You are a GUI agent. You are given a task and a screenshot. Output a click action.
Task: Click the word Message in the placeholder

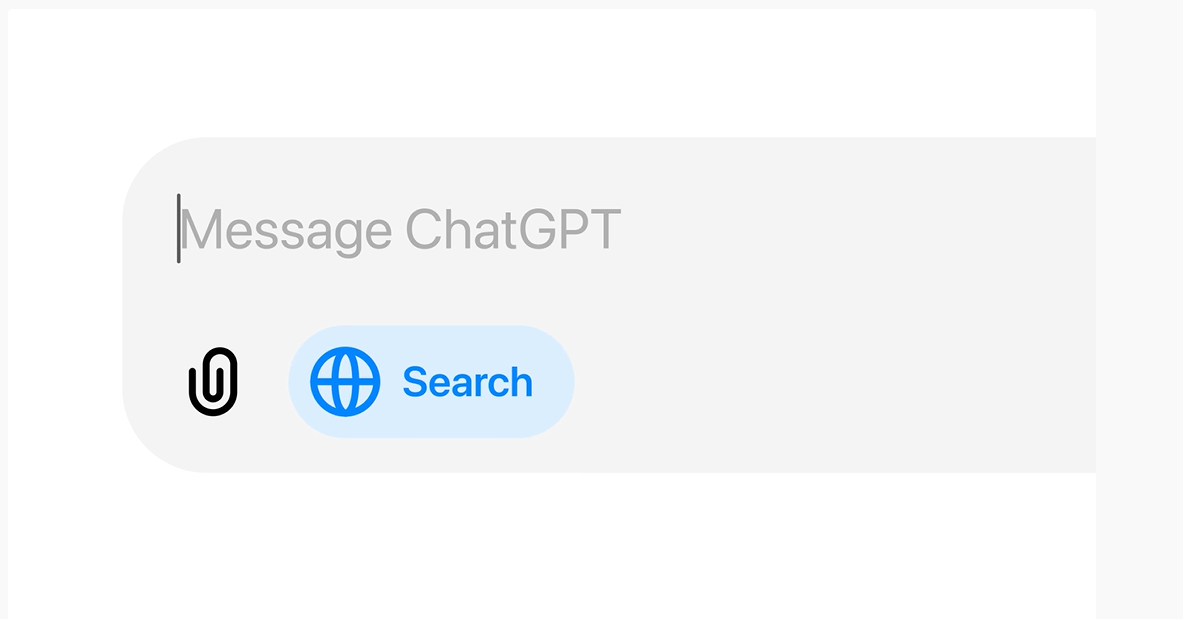click(x=286, y=231)
